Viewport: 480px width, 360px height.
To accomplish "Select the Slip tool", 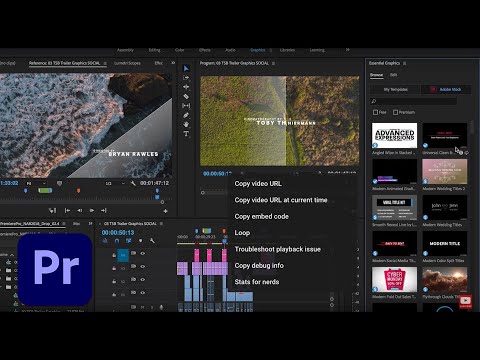I will tap(186, 106).
